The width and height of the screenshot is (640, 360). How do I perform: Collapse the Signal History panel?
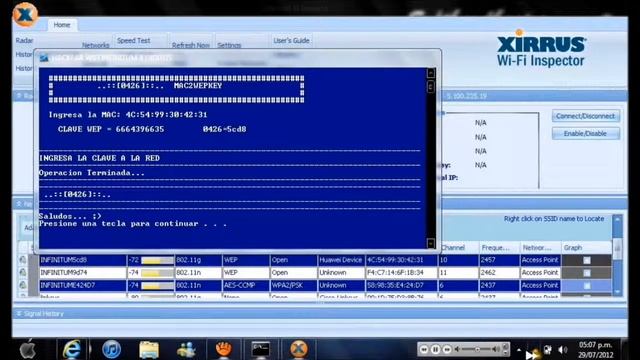19,313
